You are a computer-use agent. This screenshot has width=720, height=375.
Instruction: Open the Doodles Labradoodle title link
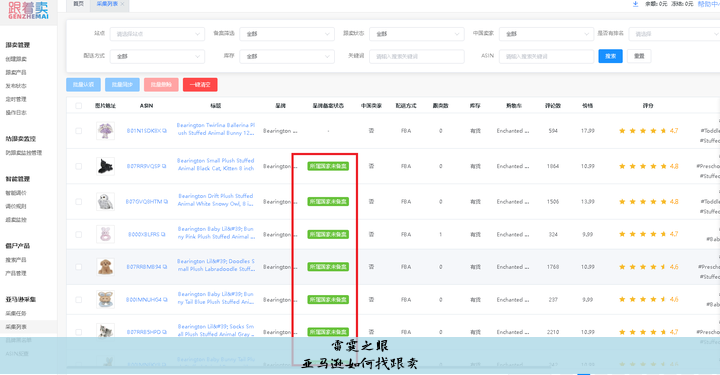[216, 265]
